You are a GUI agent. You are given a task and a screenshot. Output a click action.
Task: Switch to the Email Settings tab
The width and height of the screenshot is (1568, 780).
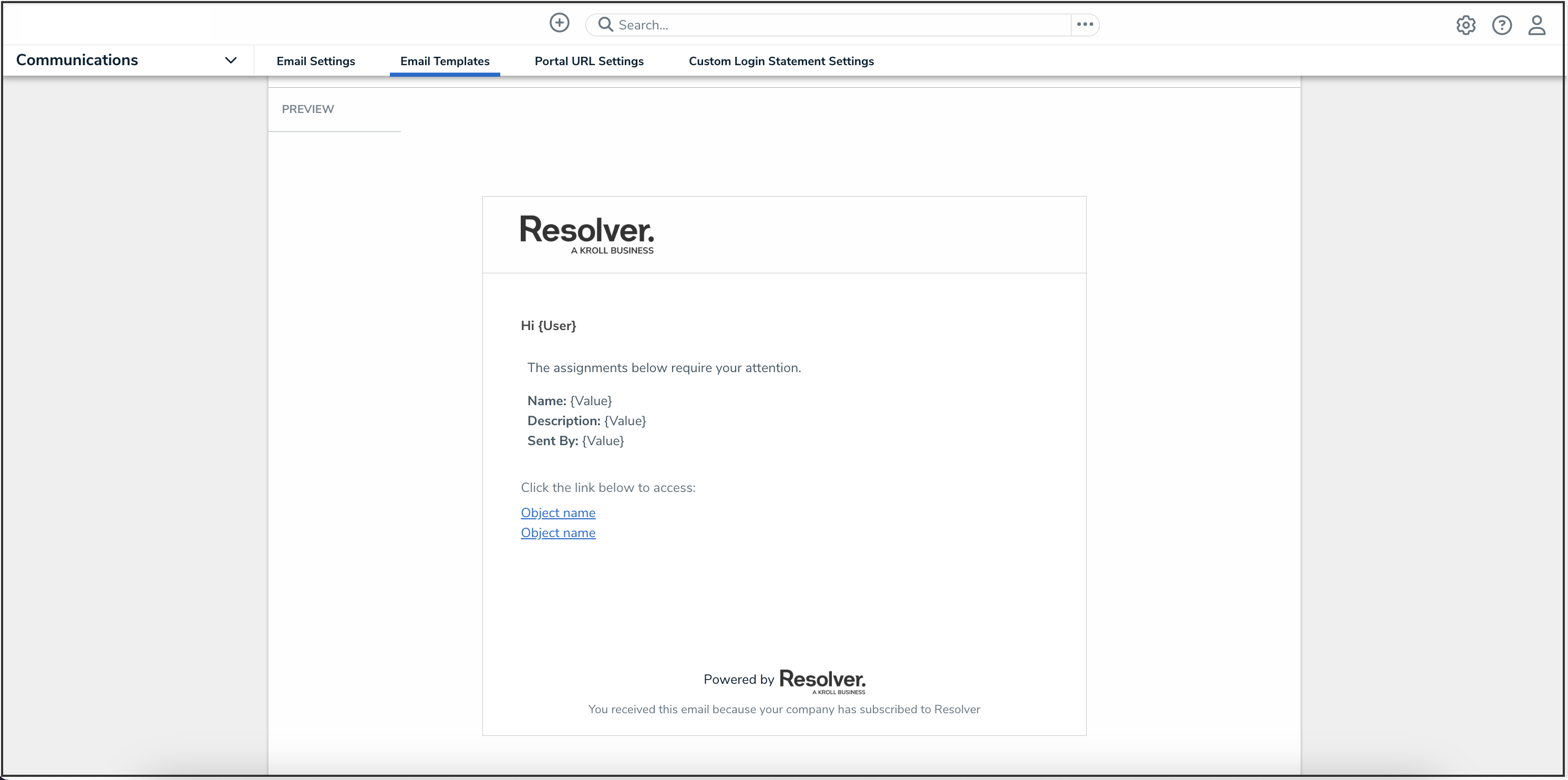[315, 61]
